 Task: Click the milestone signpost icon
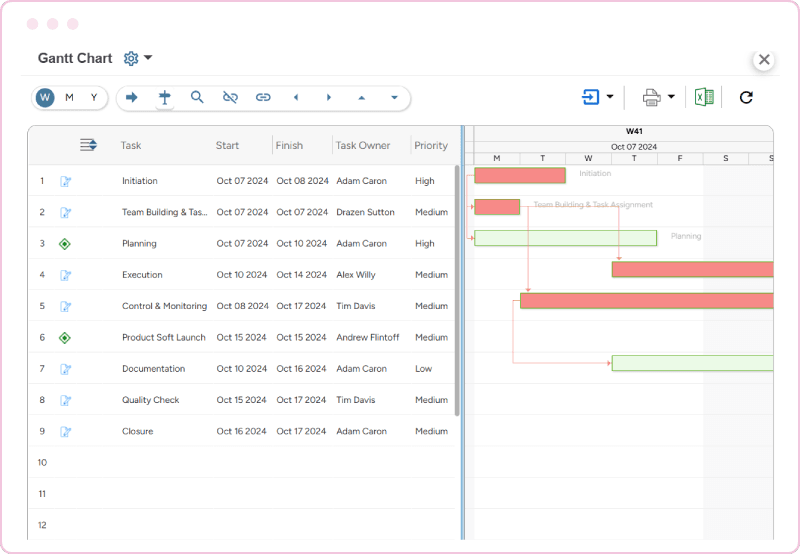click(165, 97)
